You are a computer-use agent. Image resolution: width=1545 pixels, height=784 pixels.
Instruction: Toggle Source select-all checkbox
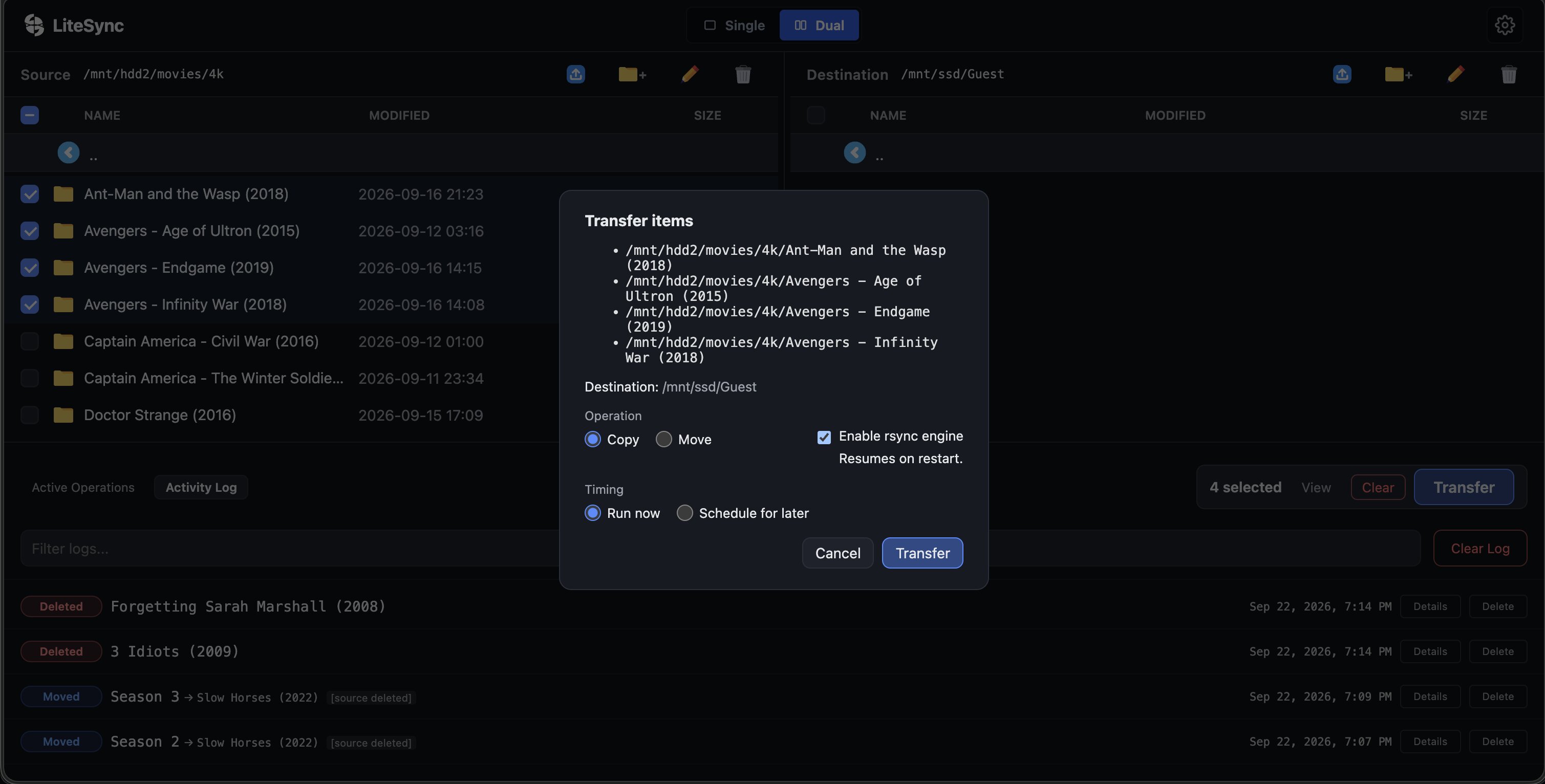coord(29,115)
